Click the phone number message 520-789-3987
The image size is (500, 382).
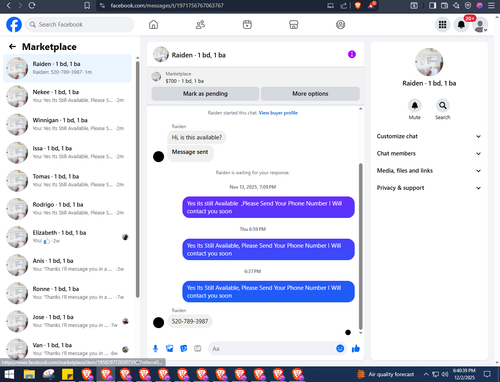point(190,322)
